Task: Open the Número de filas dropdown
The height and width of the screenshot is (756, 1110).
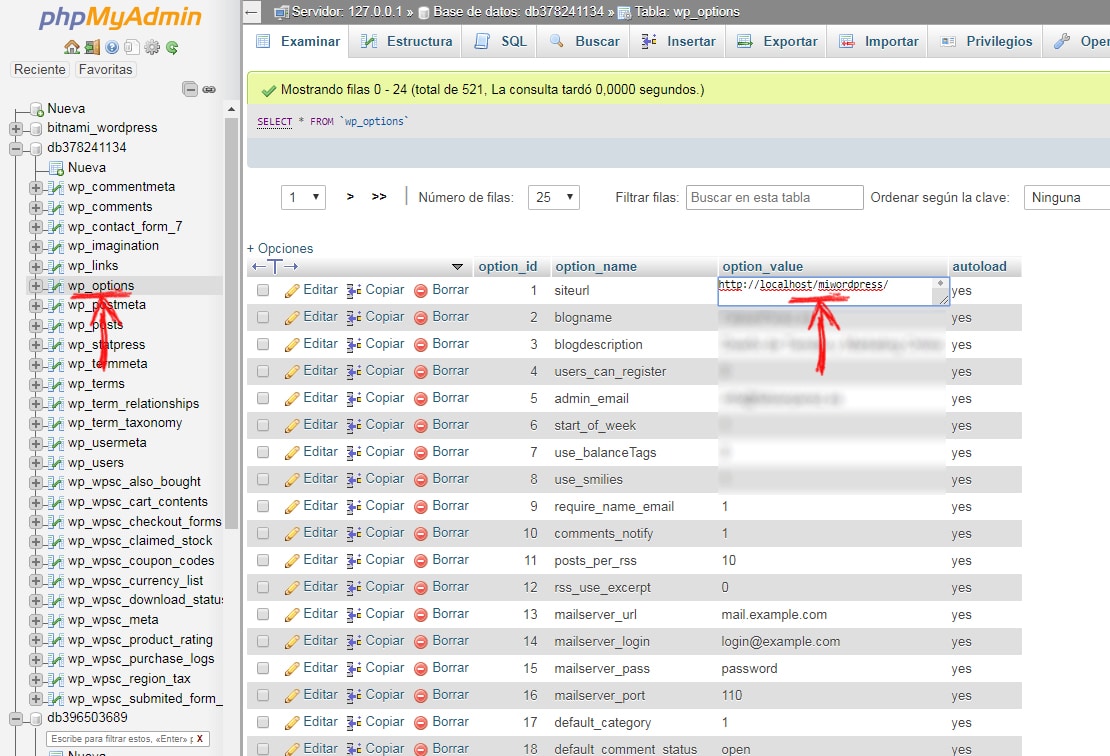Action: tap(555, 197)
